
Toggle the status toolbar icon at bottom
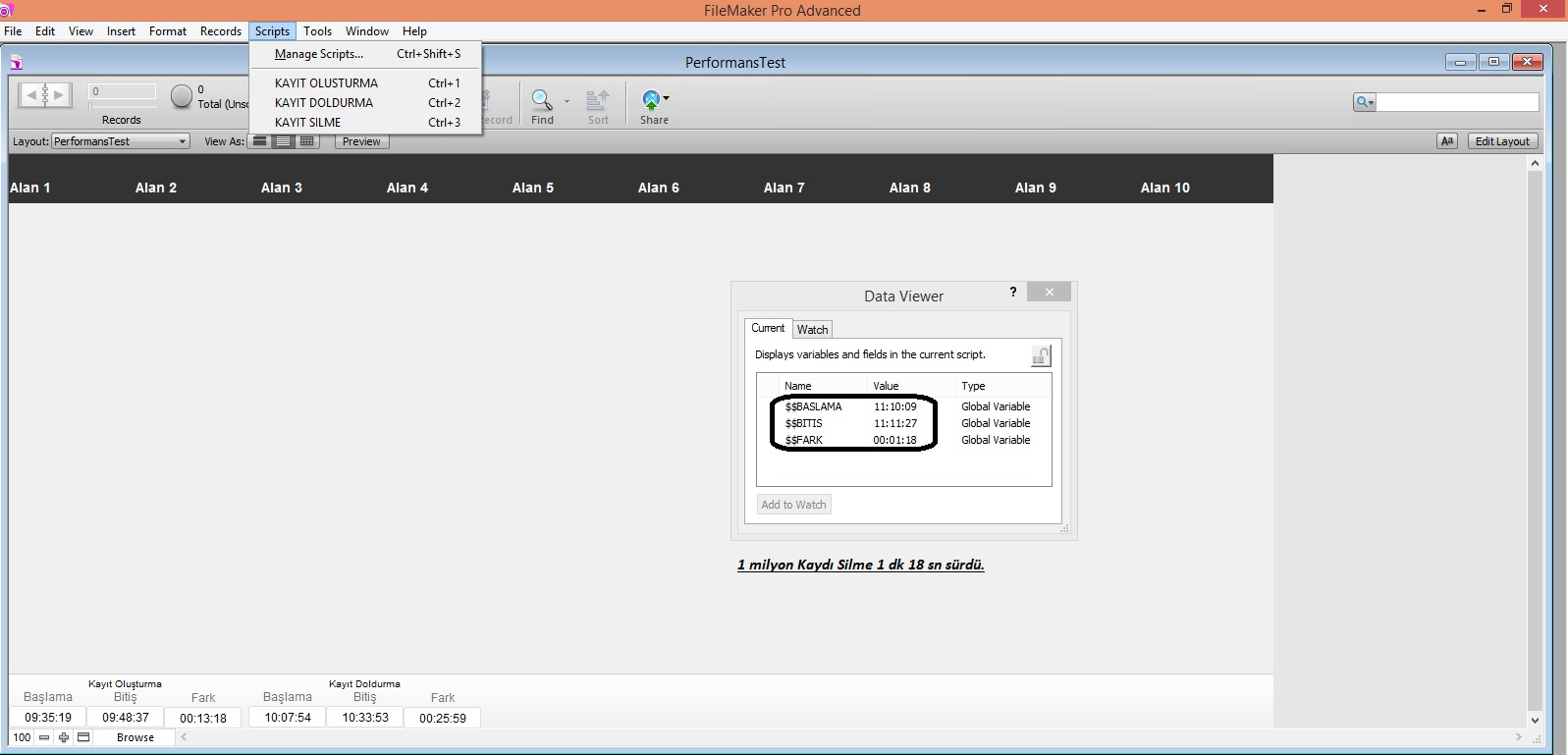tap(83, 737)
